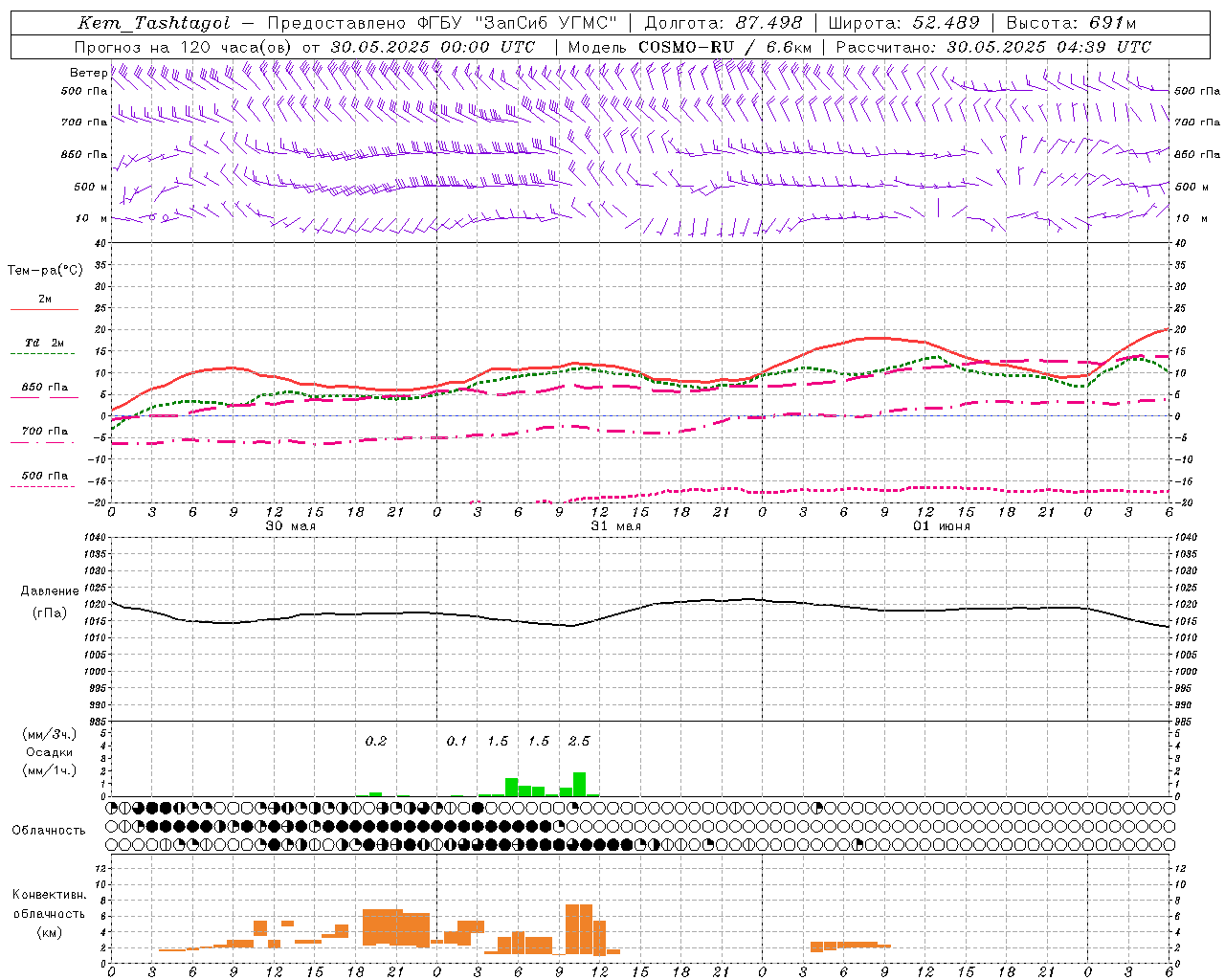Select the longitude value 87.498
1225x980 pixels.
click(x=768, y=23)
